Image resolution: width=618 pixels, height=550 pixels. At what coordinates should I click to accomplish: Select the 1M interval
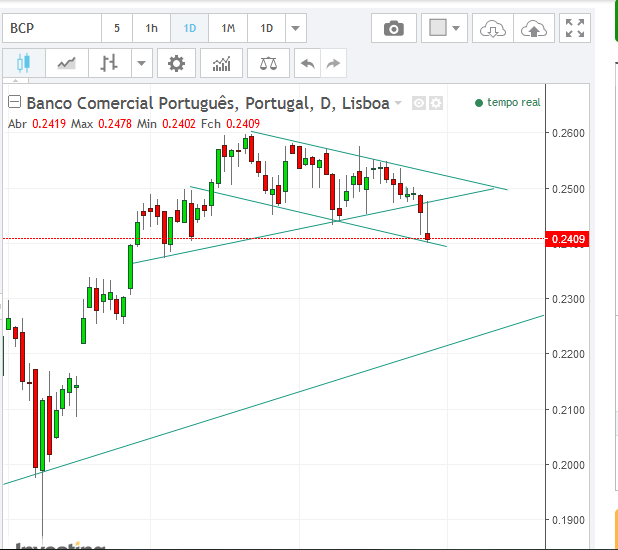point(228,28)
